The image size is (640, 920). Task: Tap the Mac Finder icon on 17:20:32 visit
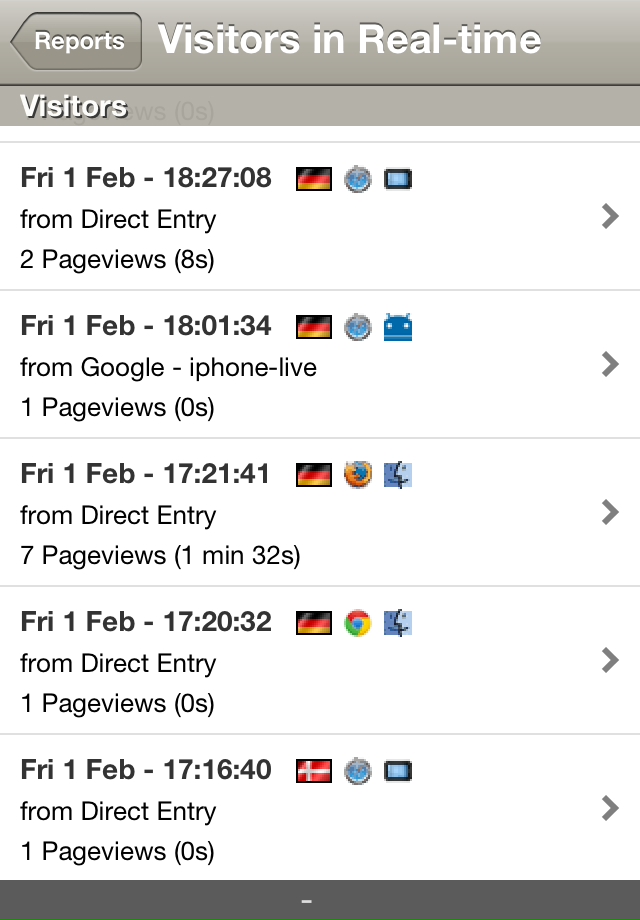coord(398,623)
